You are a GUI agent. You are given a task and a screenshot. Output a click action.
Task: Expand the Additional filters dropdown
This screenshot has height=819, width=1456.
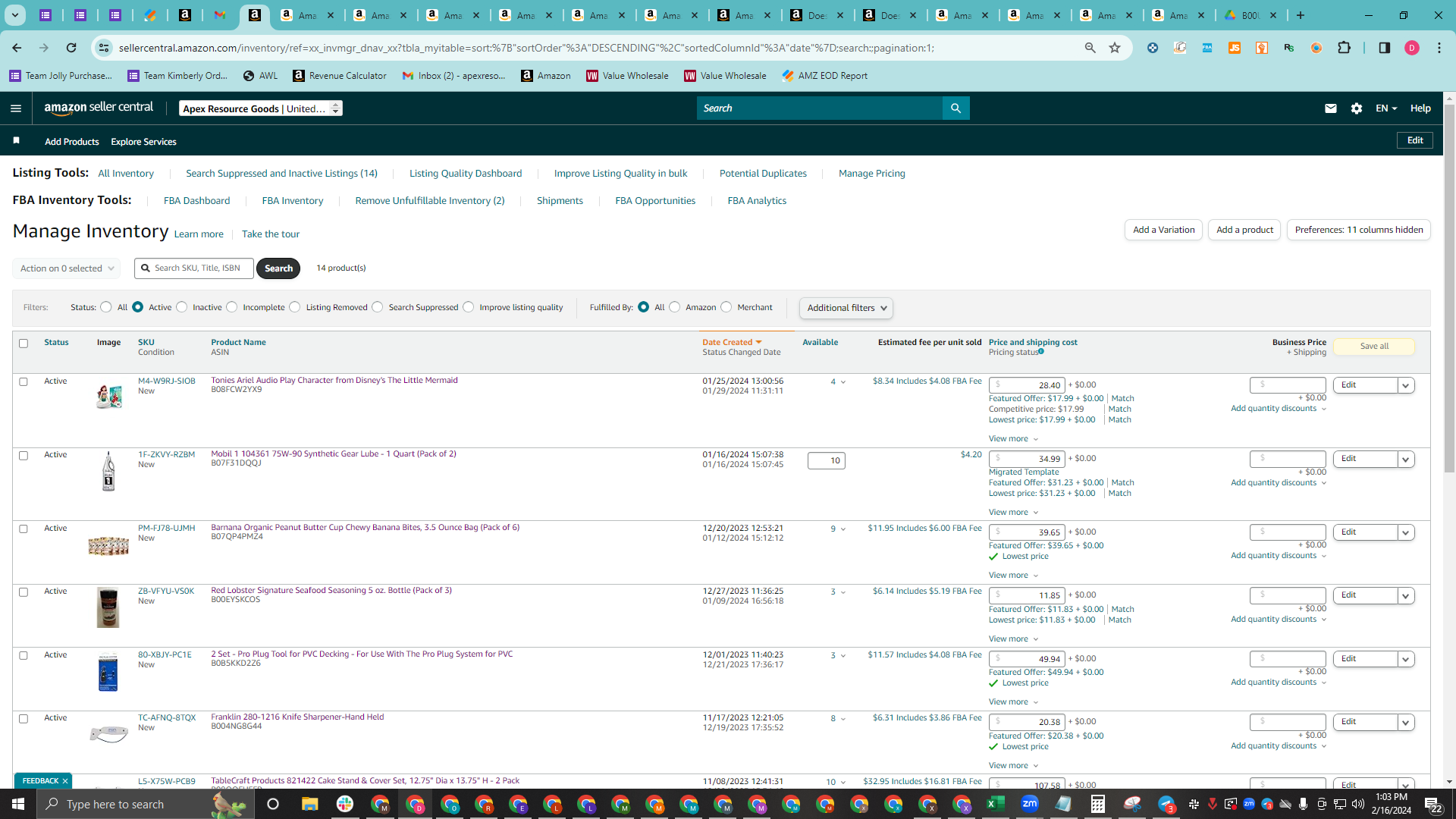846,308
